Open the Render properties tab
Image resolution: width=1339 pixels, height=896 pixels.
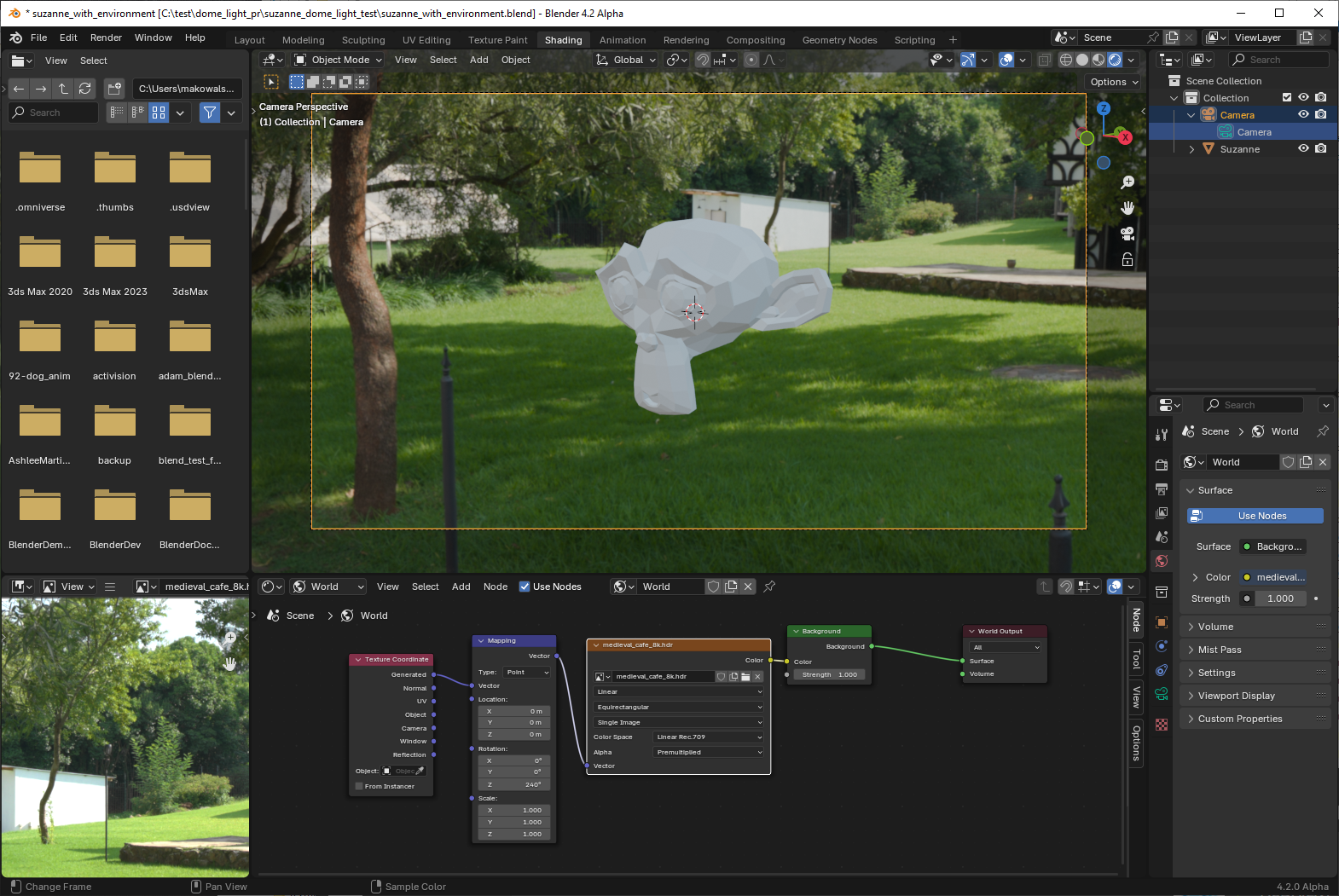[1162, 465]
